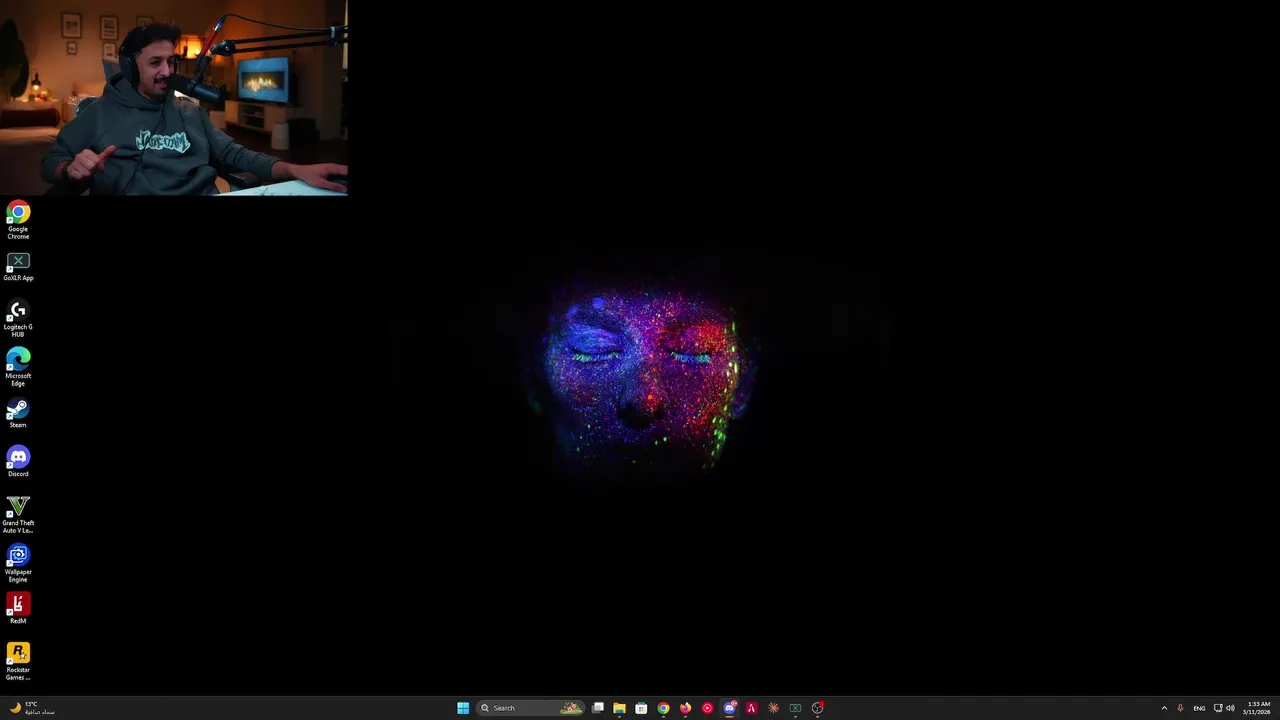This screenshot has height=720, width=1280.
Task: Open Firefox from the taskbar
Action: click(x=685, y=708)
